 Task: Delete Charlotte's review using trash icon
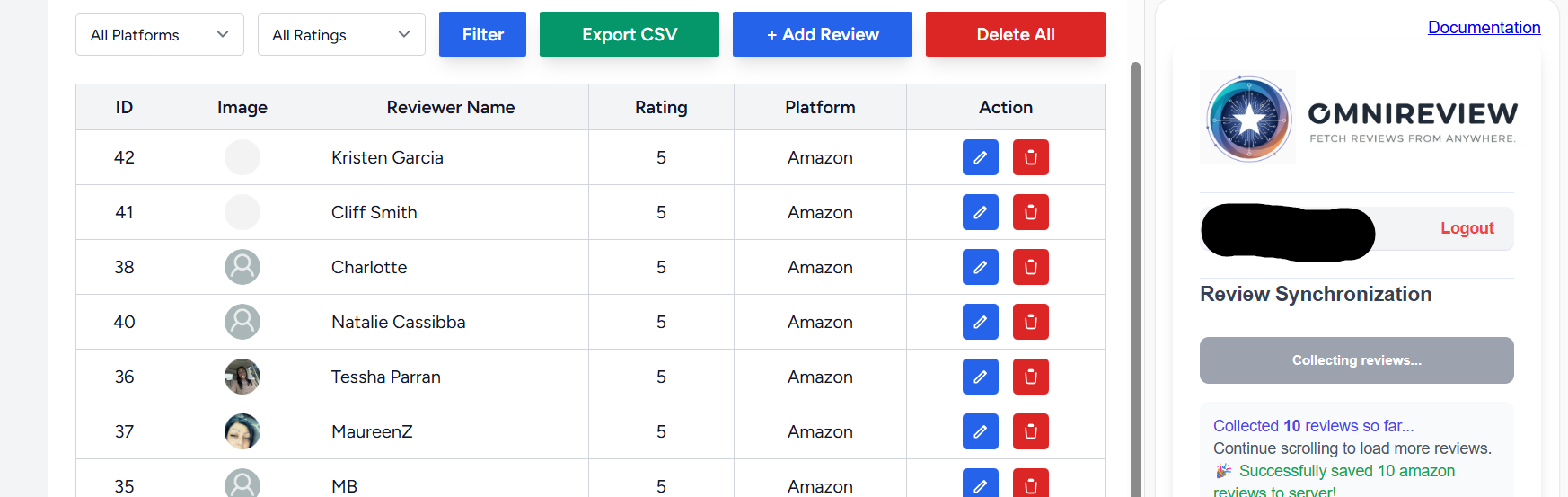click(x=1030, y=267)
